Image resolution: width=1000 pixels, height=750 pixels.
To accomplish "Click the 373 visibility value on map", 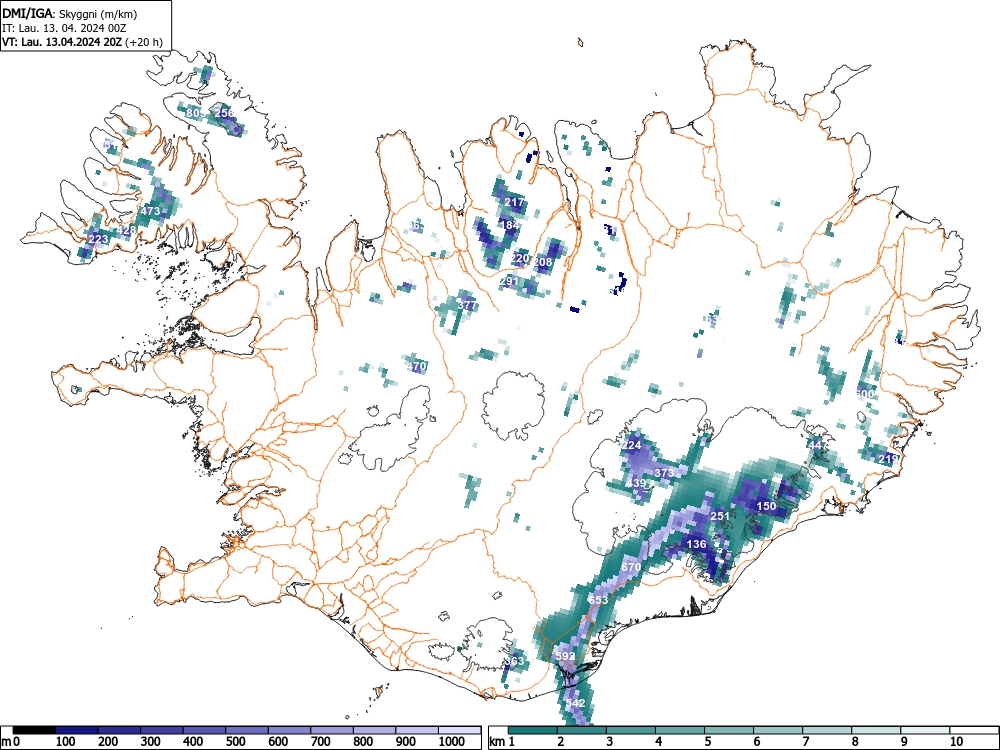I will click(x=664, y=473).
